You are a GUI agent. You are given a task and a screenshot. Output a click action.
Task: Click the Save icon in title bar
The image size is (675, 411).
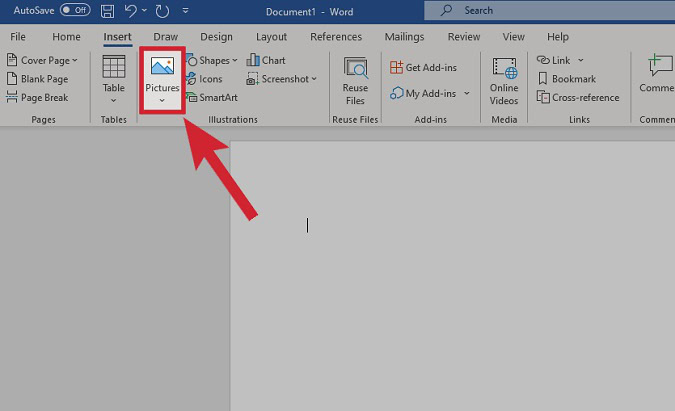pos(108,10)
